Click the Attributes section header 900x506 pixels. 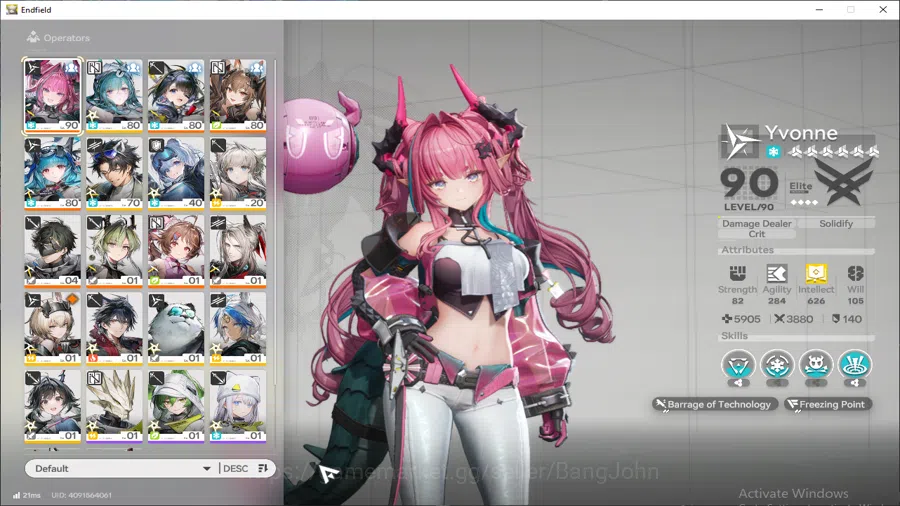(x=747, y=250)
